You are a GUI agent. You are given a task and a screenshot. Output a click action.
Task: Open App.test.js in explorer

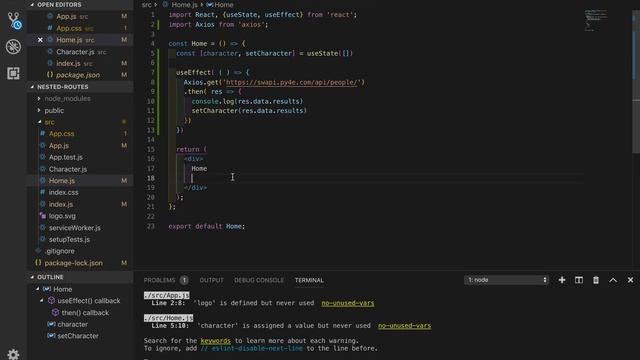click(80, 157)
